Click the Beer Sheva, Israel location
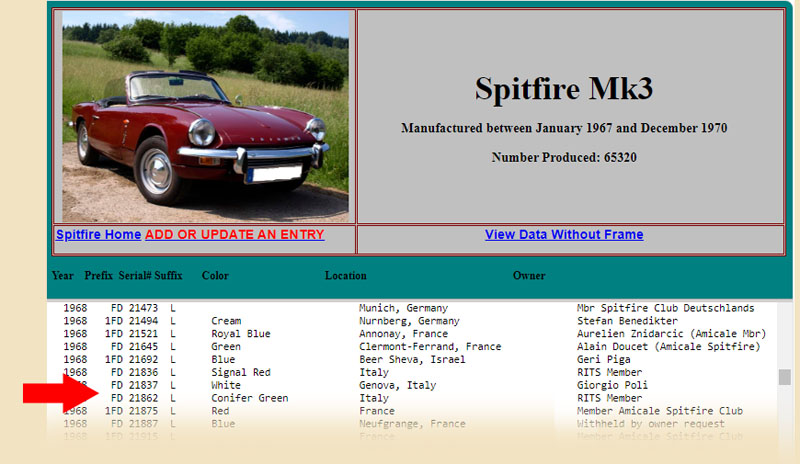Screen dimensions: 800x464 tap(411, 360)
